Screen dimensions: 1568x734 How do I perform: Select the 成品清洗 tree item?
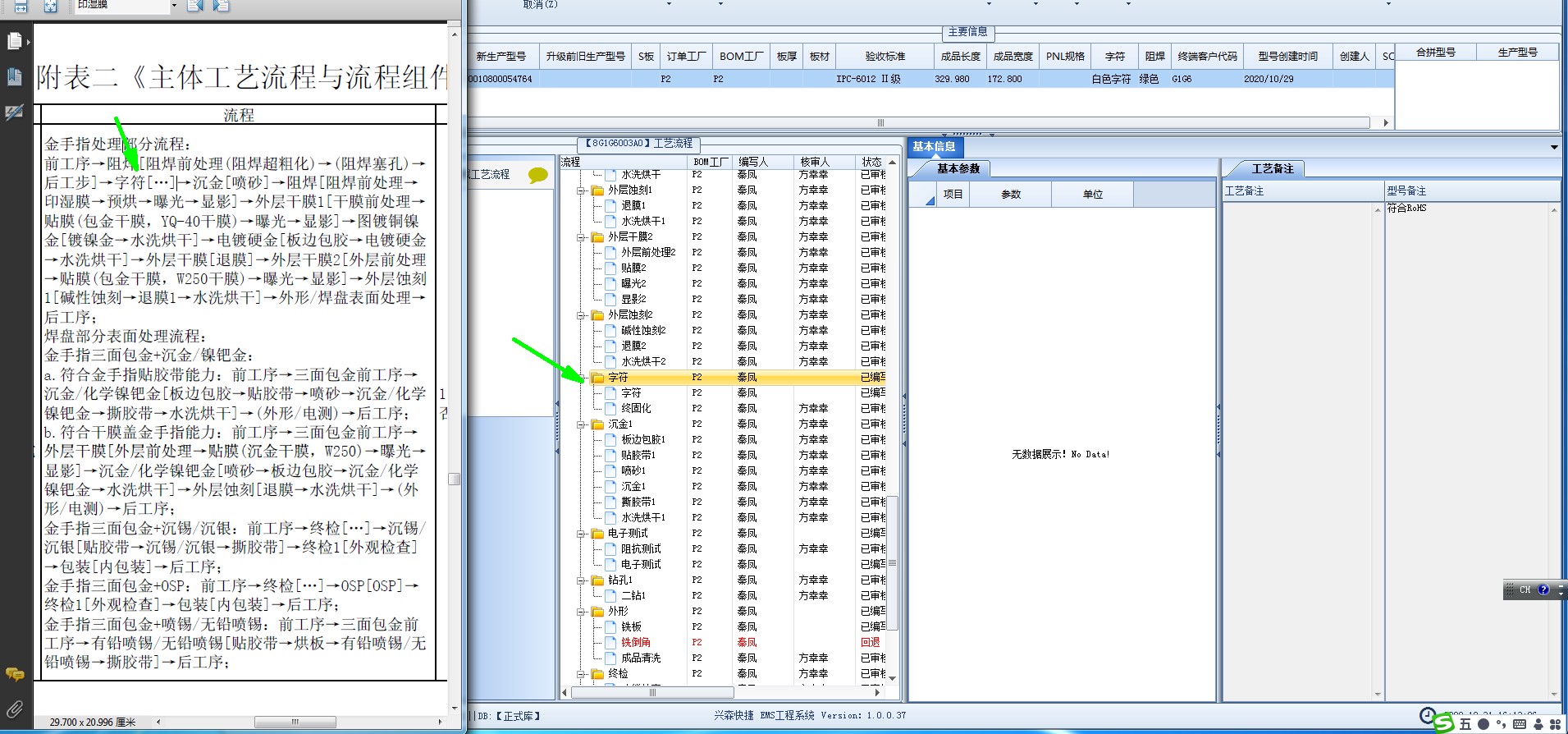(x=641, y=658)
